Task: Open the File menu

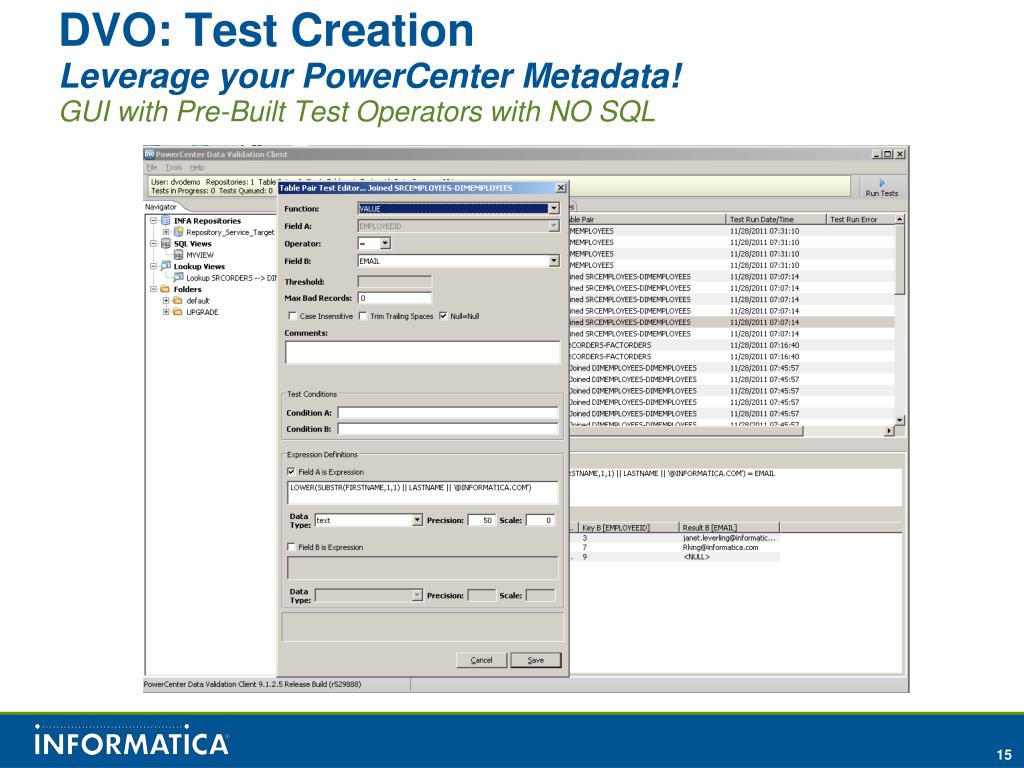Action: 152,168
